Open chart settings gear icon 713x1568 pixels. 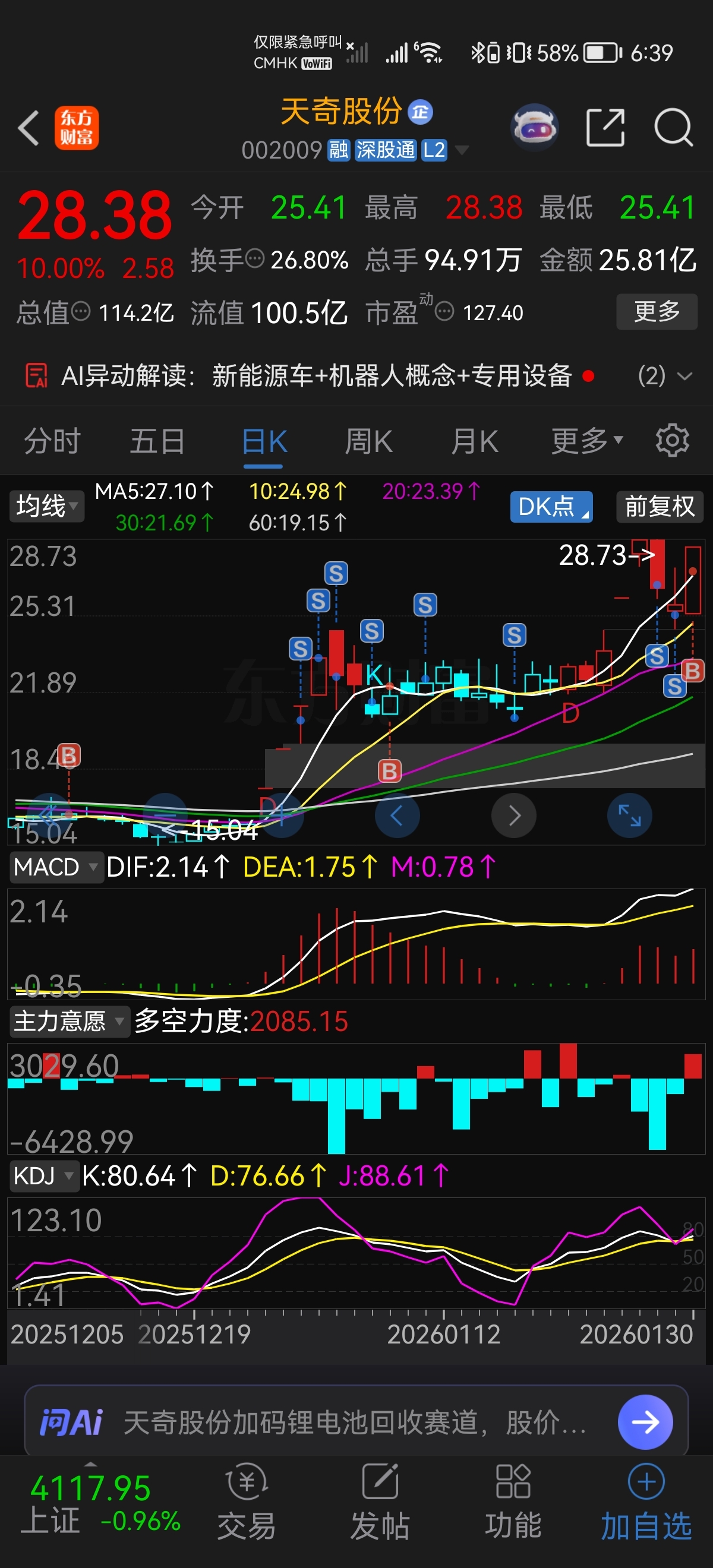click(672, 440)
